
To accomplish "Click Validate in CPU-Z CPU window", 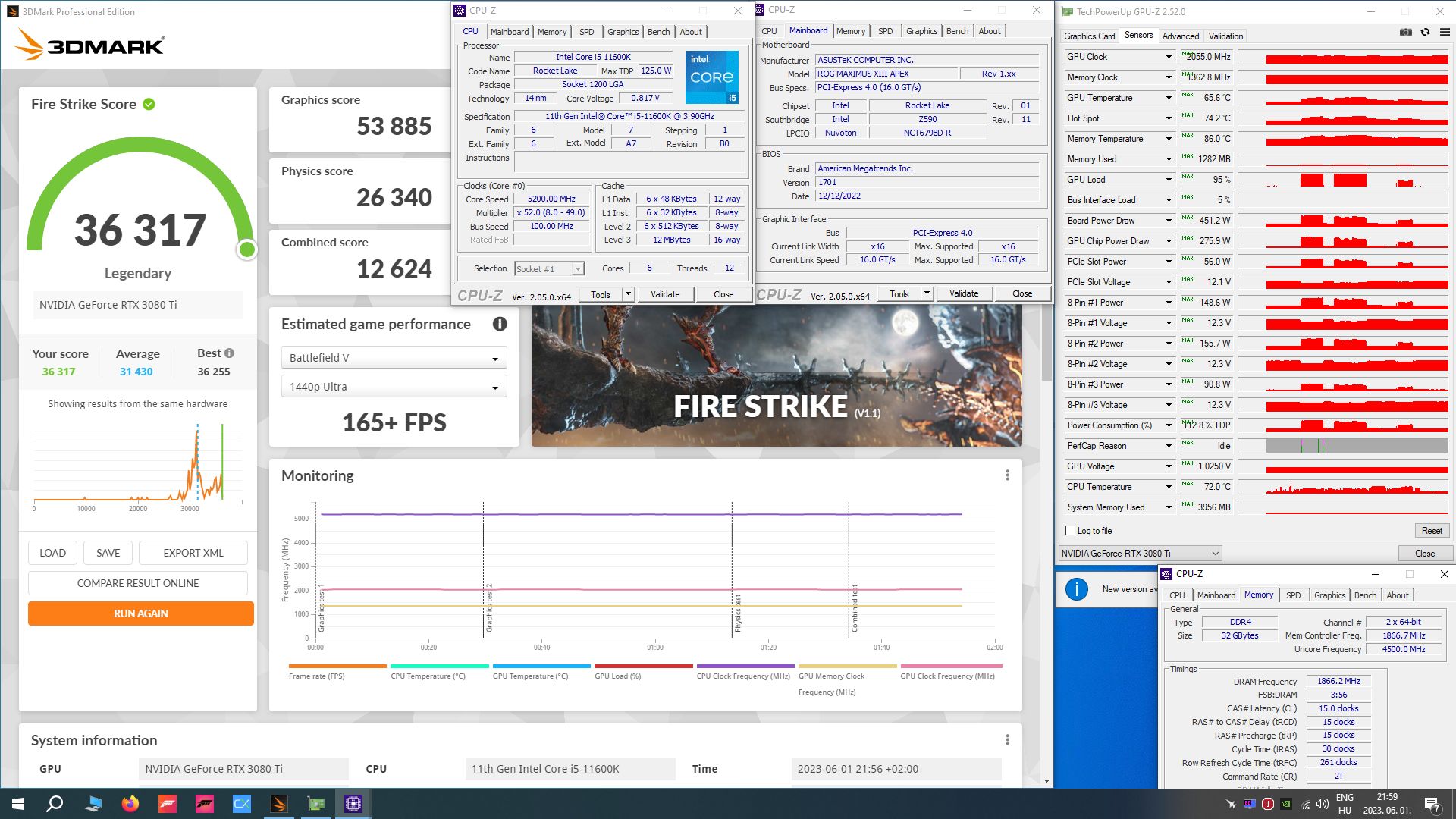I will point(665,294).
